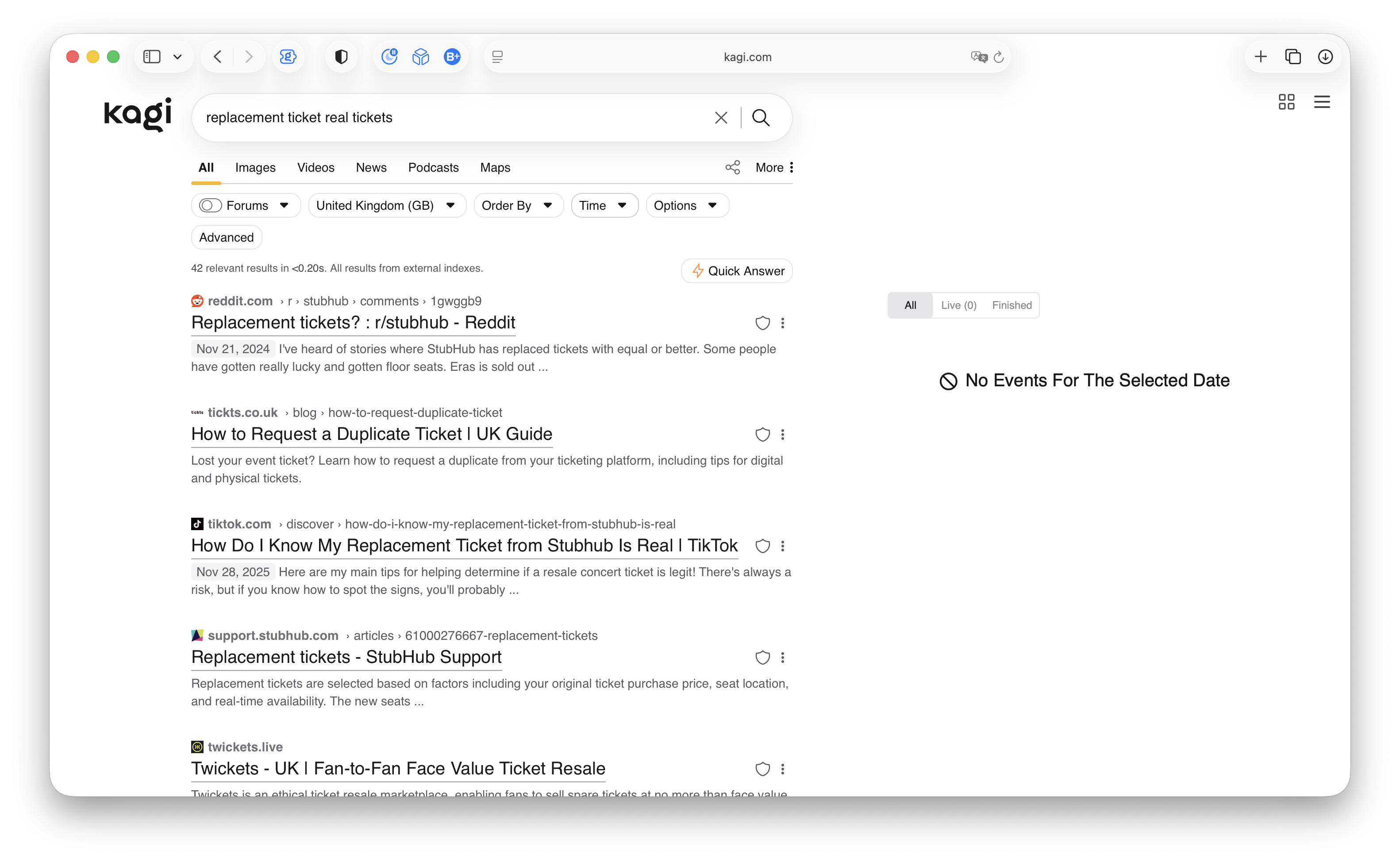Screen dimensions: 1400x862
Task: Click the Quick Answer lightning button
Action: (736, 271)
